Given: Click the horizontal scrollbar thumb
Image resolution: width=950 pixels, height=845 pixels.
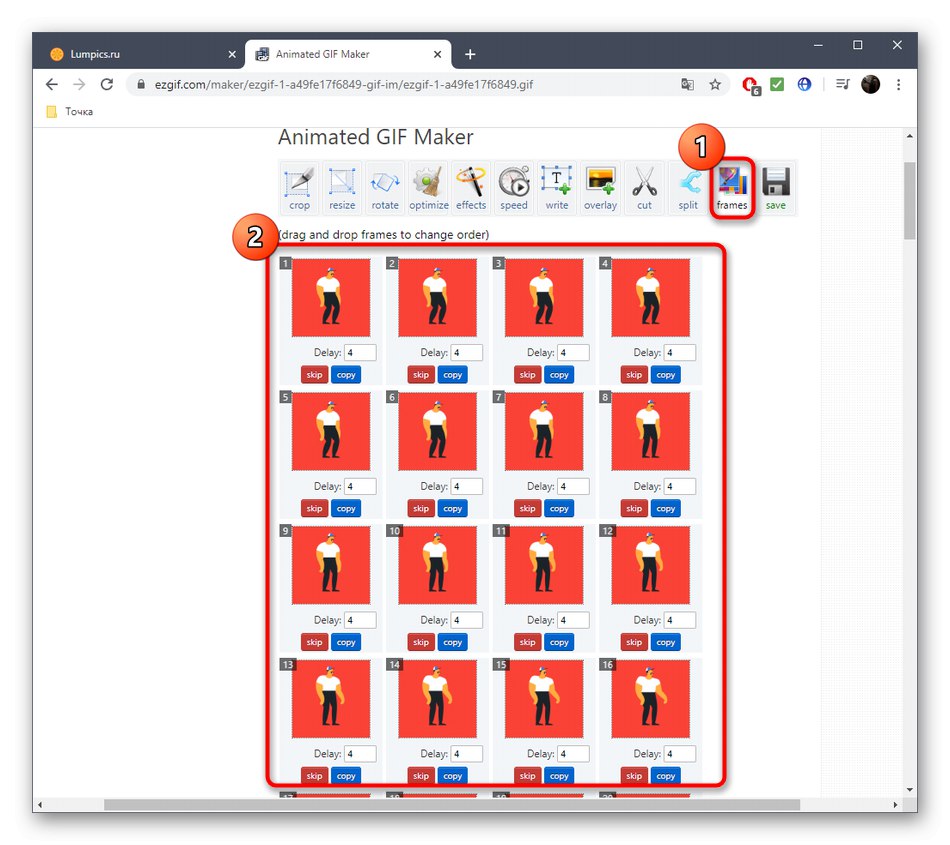Looking at the screenshot, I should (451, 804).
